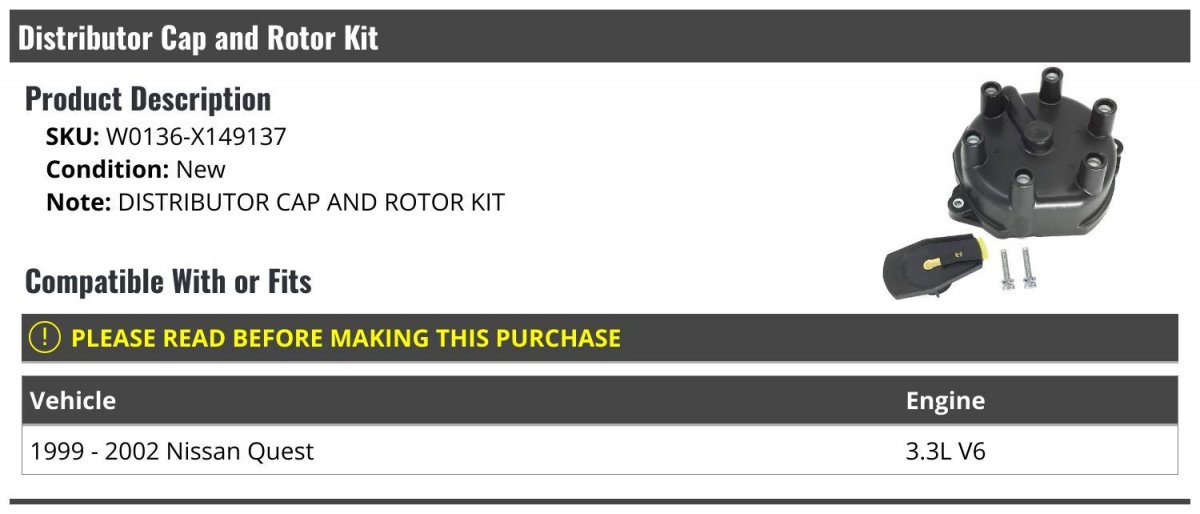Select the black rotor part image

pos(935,265)
